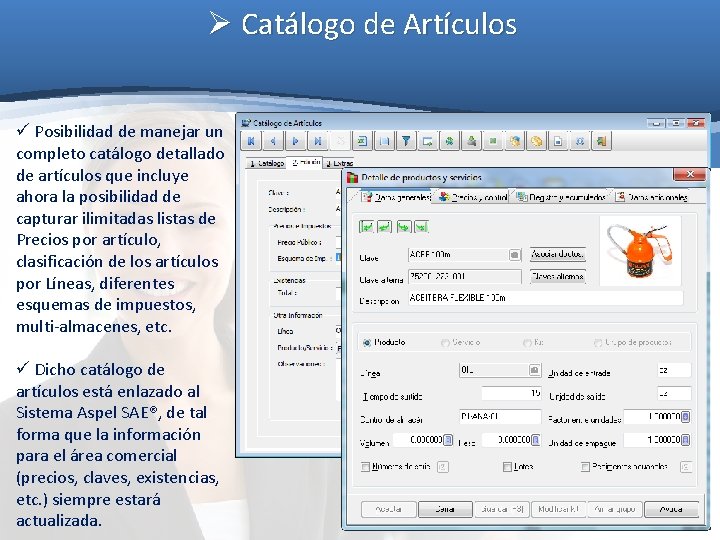Go to next record in Catálogo toolbar

[296, 141]
